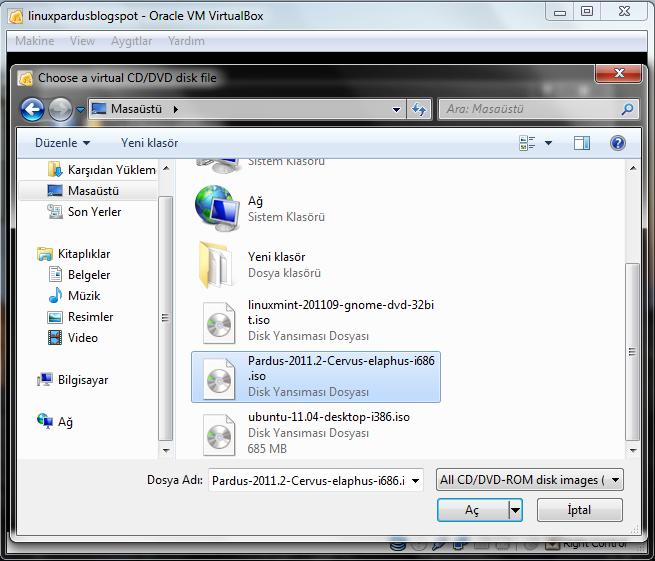Open Son Yerler in the sidebar
Screen dimensions: 655x561
84,212
